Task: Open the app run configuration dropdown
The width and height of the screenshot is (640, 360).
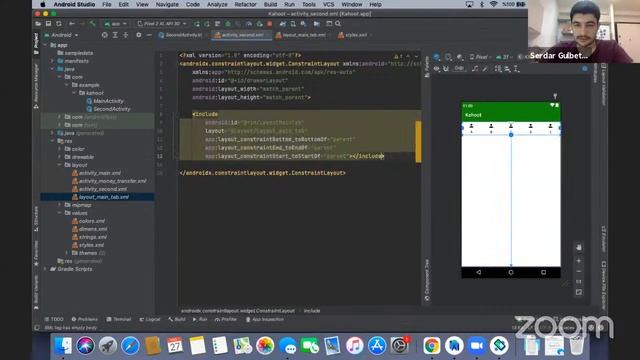Action: click(116, 24)
